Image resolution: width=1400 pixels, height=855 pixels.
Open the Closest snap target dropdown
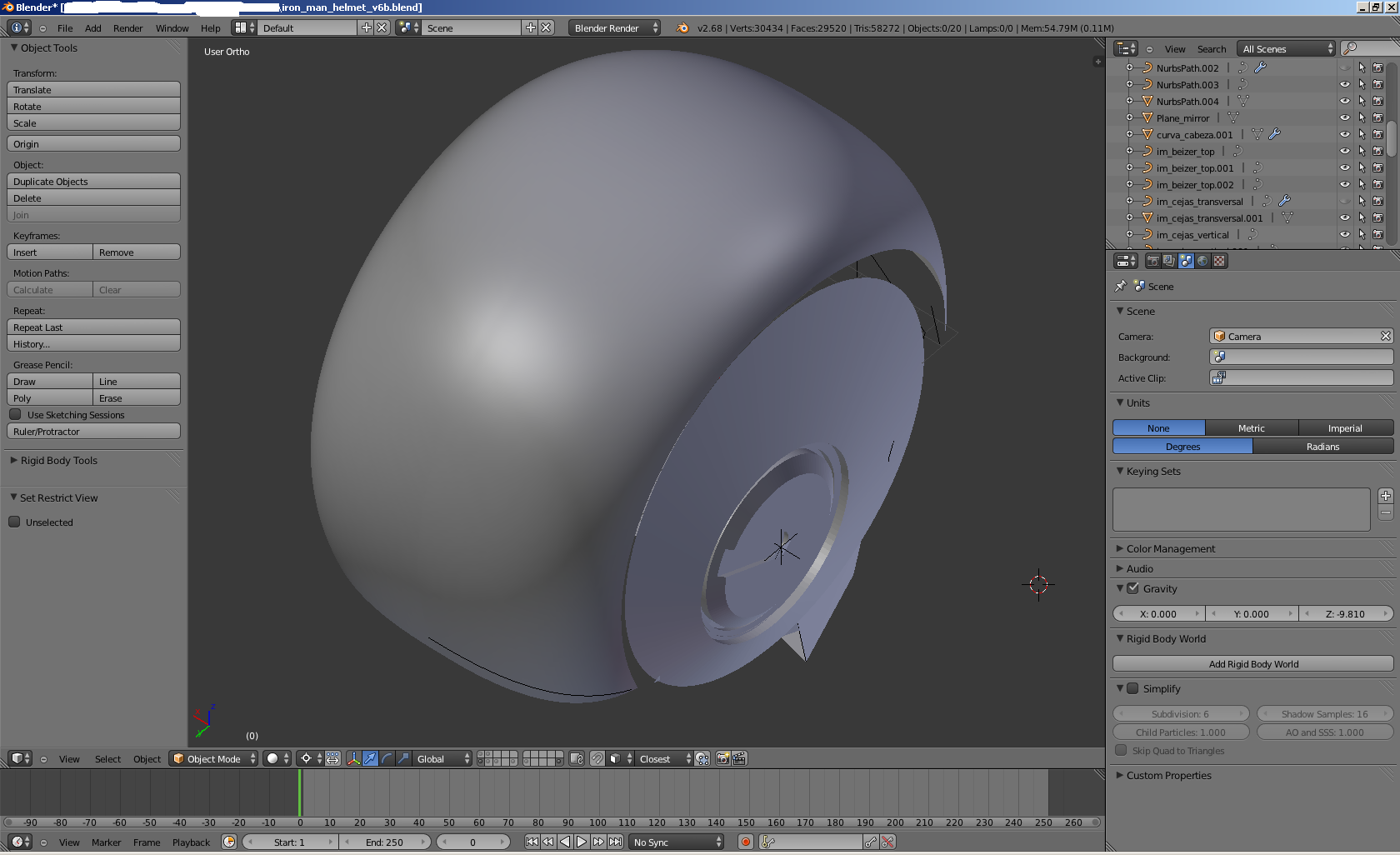coord(664,758)
